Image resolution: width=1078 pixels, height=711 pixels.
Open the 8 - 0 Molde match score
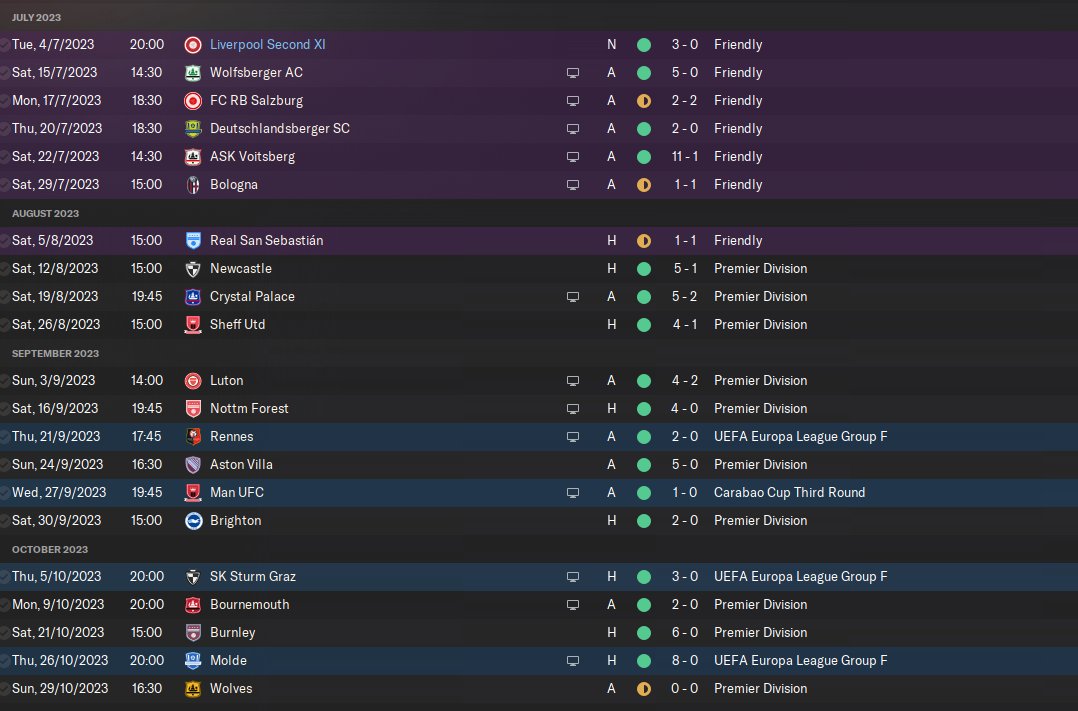(x=684, y=661)
